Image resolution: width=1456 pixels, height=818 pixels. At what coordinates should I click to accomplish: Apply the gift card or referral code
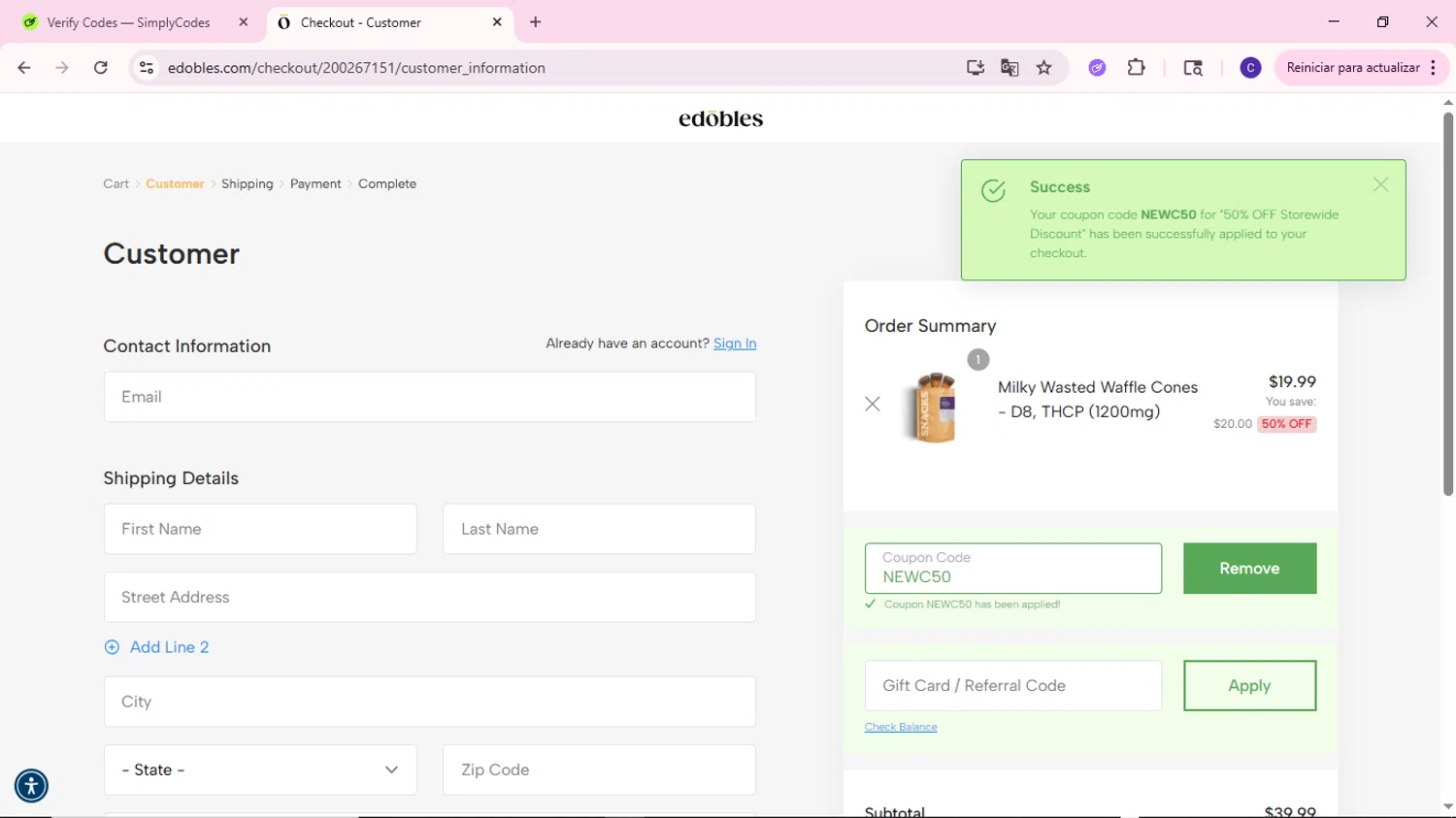pos(1249,685)
